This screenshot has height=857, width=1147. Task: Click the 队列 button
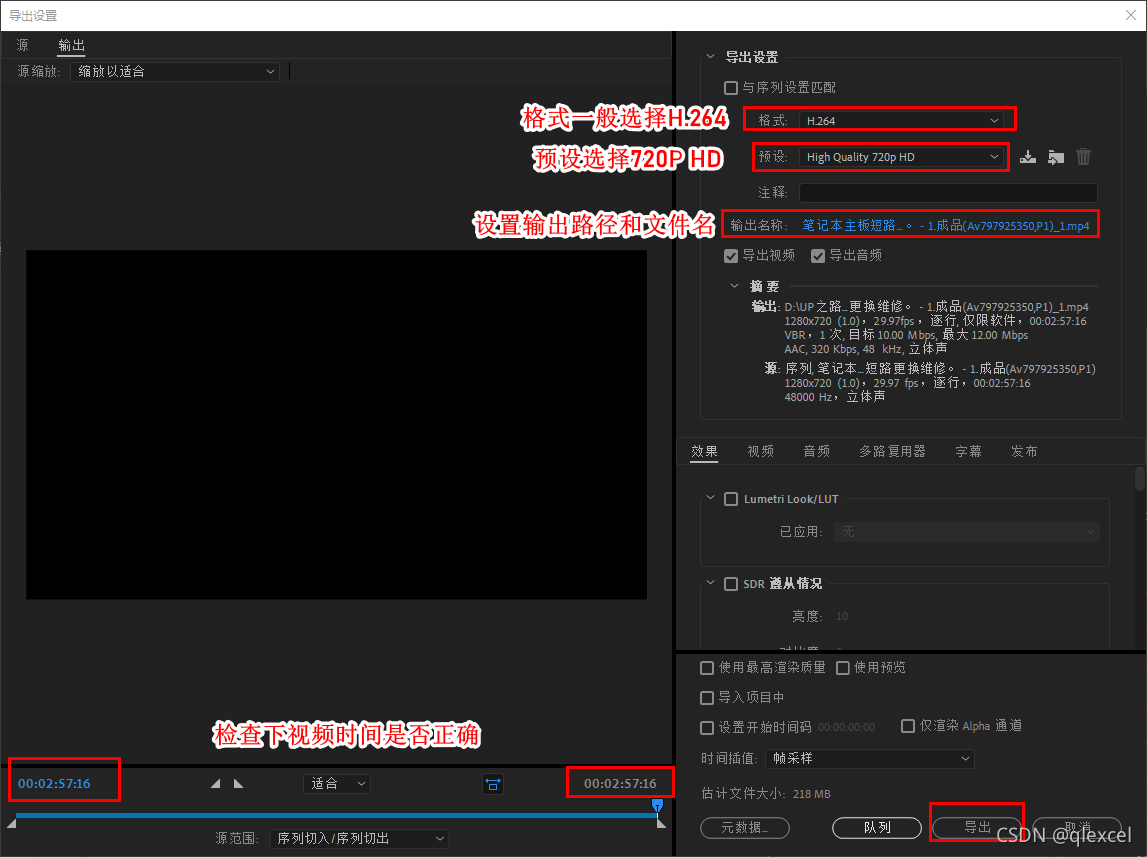pyautogui.click(x=877, y=828)
